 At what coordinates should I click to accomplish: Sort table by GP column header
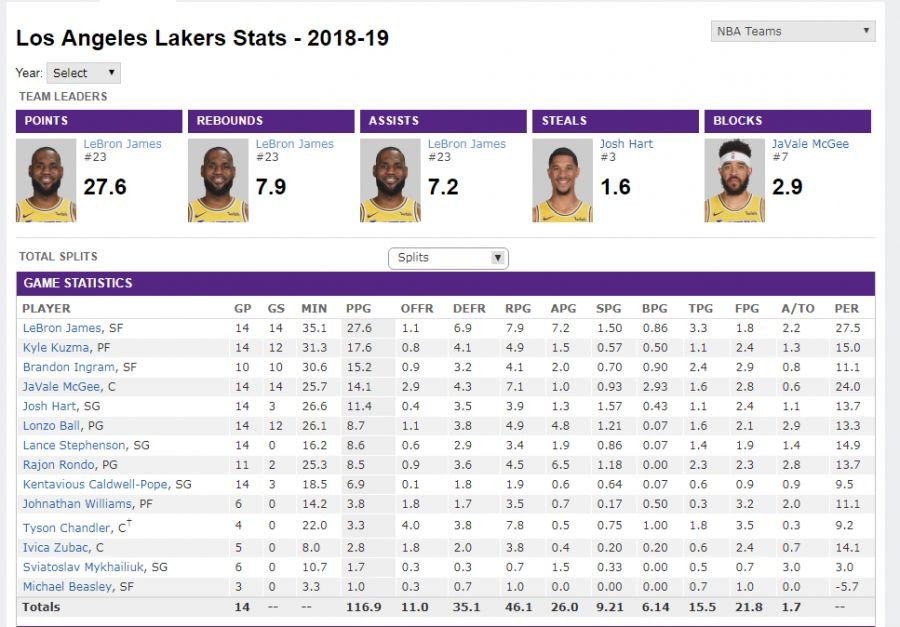(x=242, y=308)
